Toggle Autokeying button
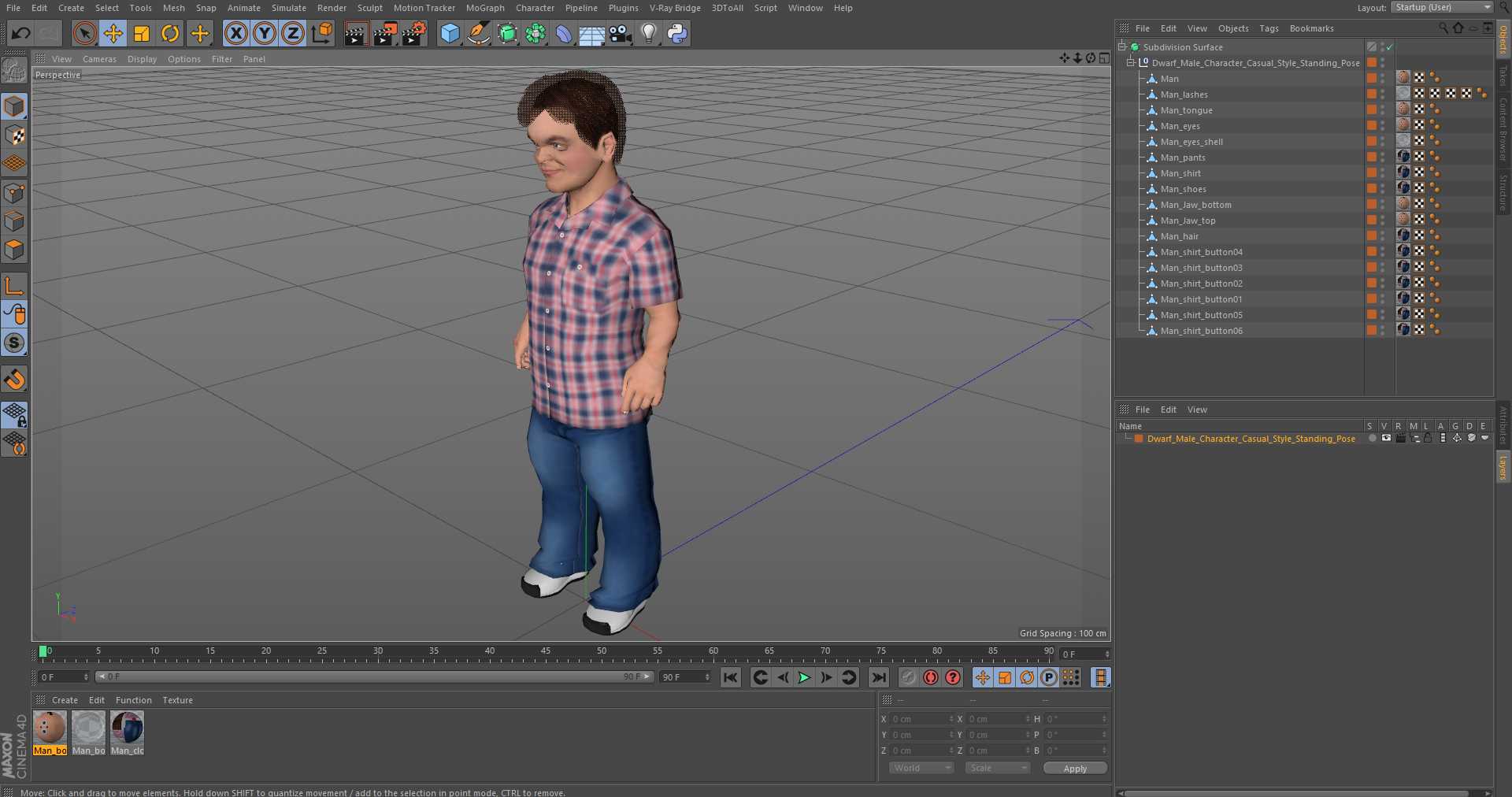The height and width of the screenshot is (797, 1512). tap(931, 677)
